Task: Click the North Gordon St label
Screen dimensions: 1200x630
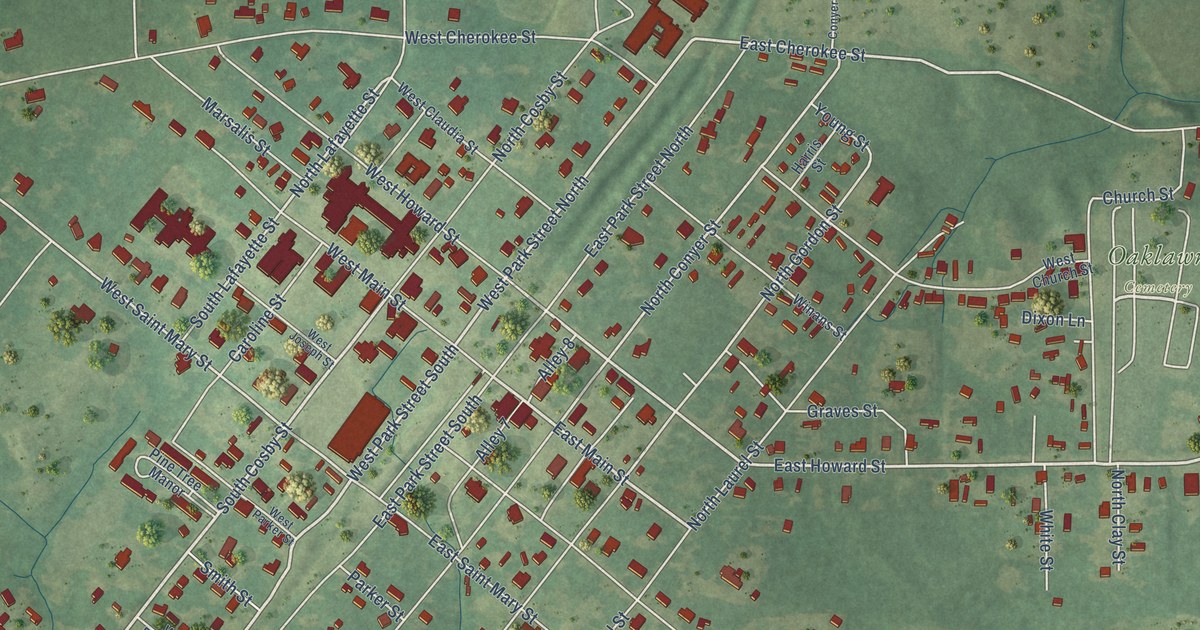Action: pyautogui.click(x=800, y=255)
